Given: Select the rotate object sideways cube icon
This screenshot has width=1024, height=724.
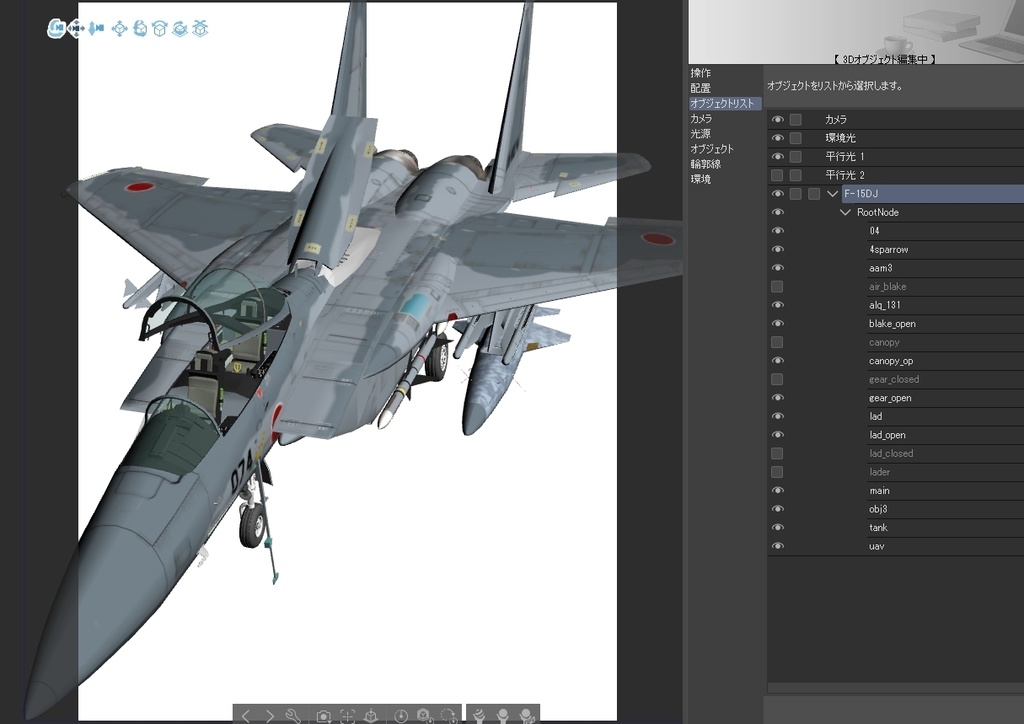Looking at the screenshot, I should click(159, 28).
